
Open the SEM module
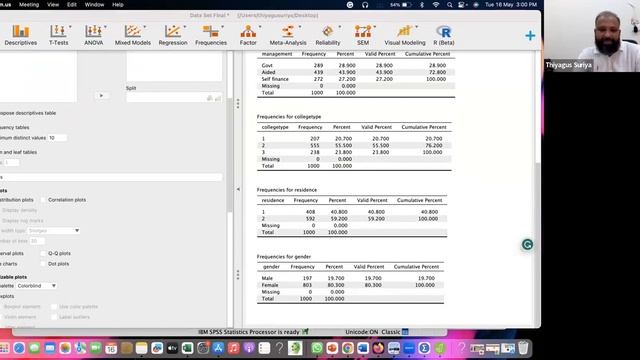[362, 35]
